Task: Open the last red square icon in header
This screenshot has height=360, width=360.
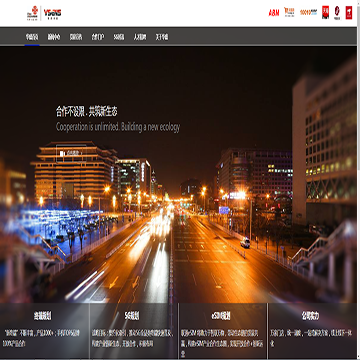Action: pos(349,13)
